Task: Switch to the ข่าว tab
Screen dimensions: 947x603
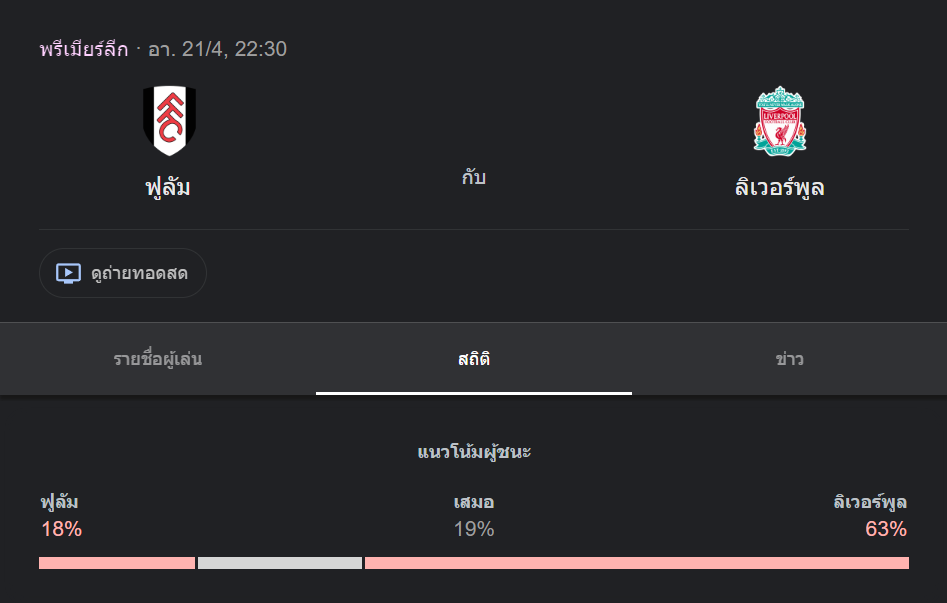Action: 789,359
